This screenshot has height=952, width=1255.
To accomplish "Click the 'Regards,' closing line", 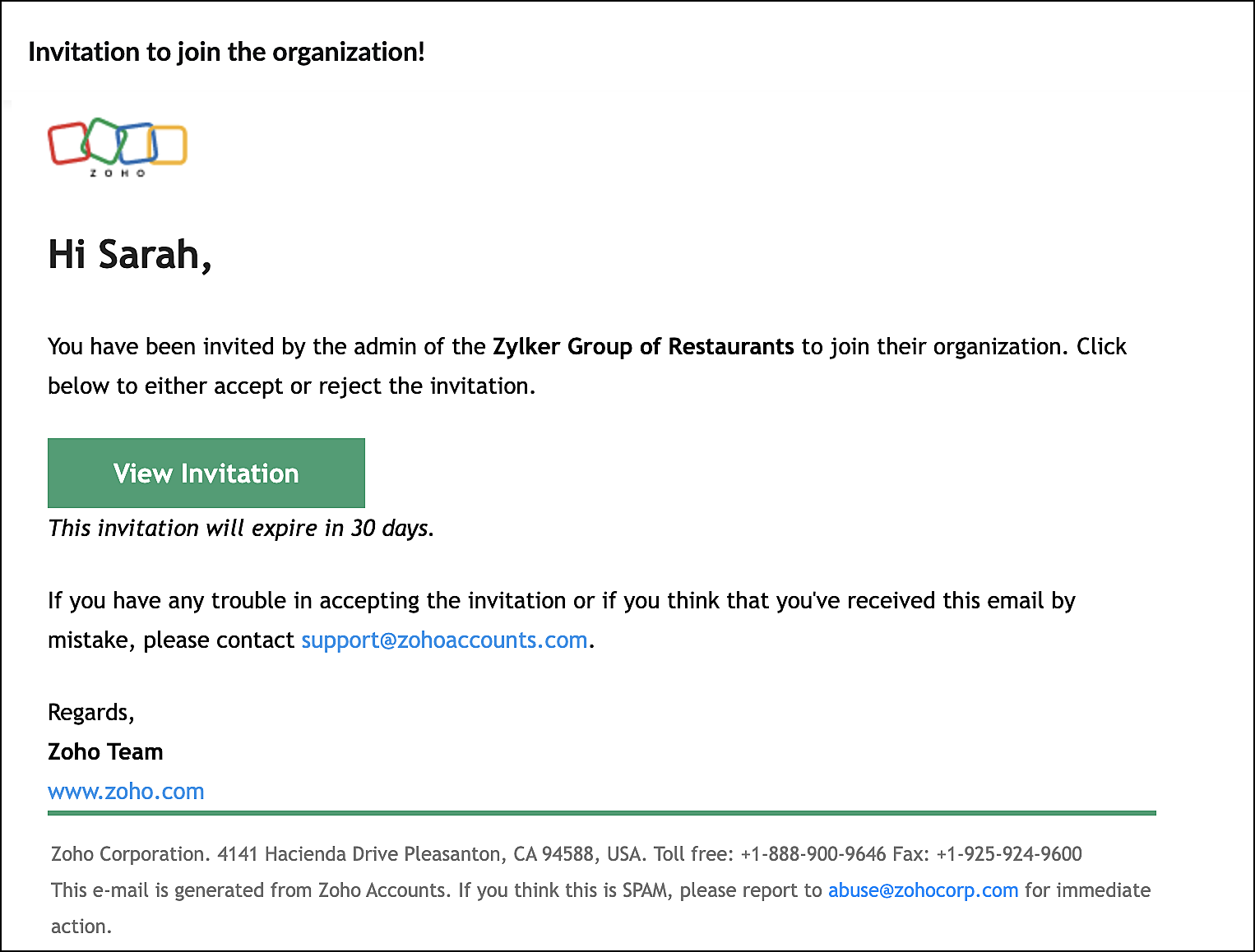I will [x=91, y=712].
